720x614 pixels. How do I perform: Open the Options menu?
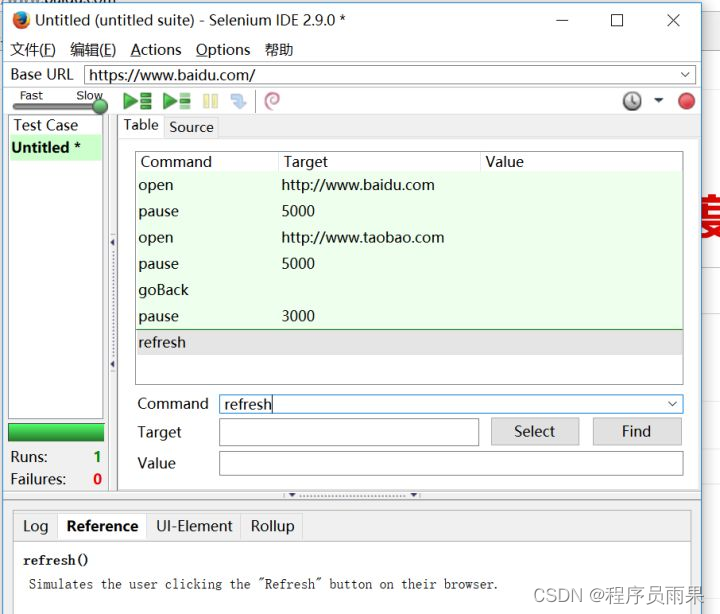(223, 50)
